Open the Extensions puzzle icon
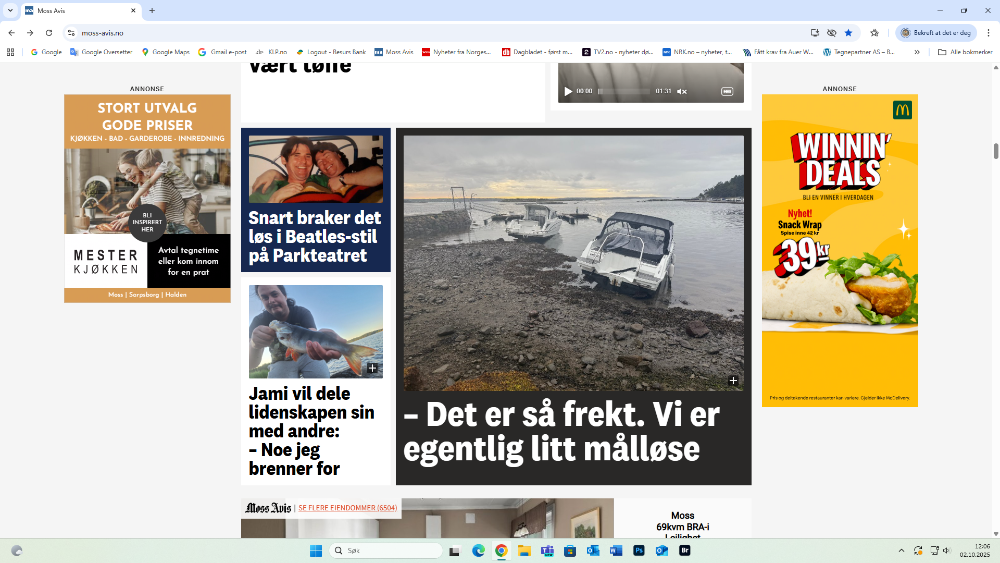This screenshot has width=1000, height=563. point(874,32)
